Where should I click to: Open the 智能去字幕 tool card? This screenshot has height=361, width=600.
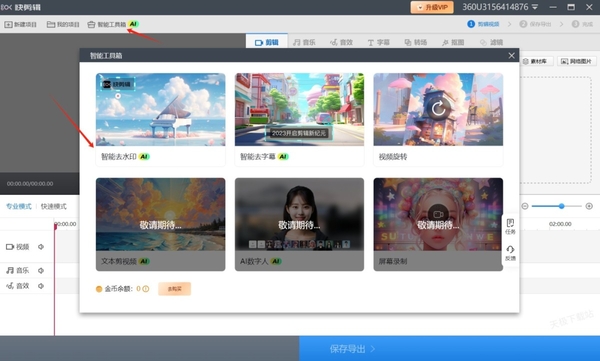click(299, 119)
